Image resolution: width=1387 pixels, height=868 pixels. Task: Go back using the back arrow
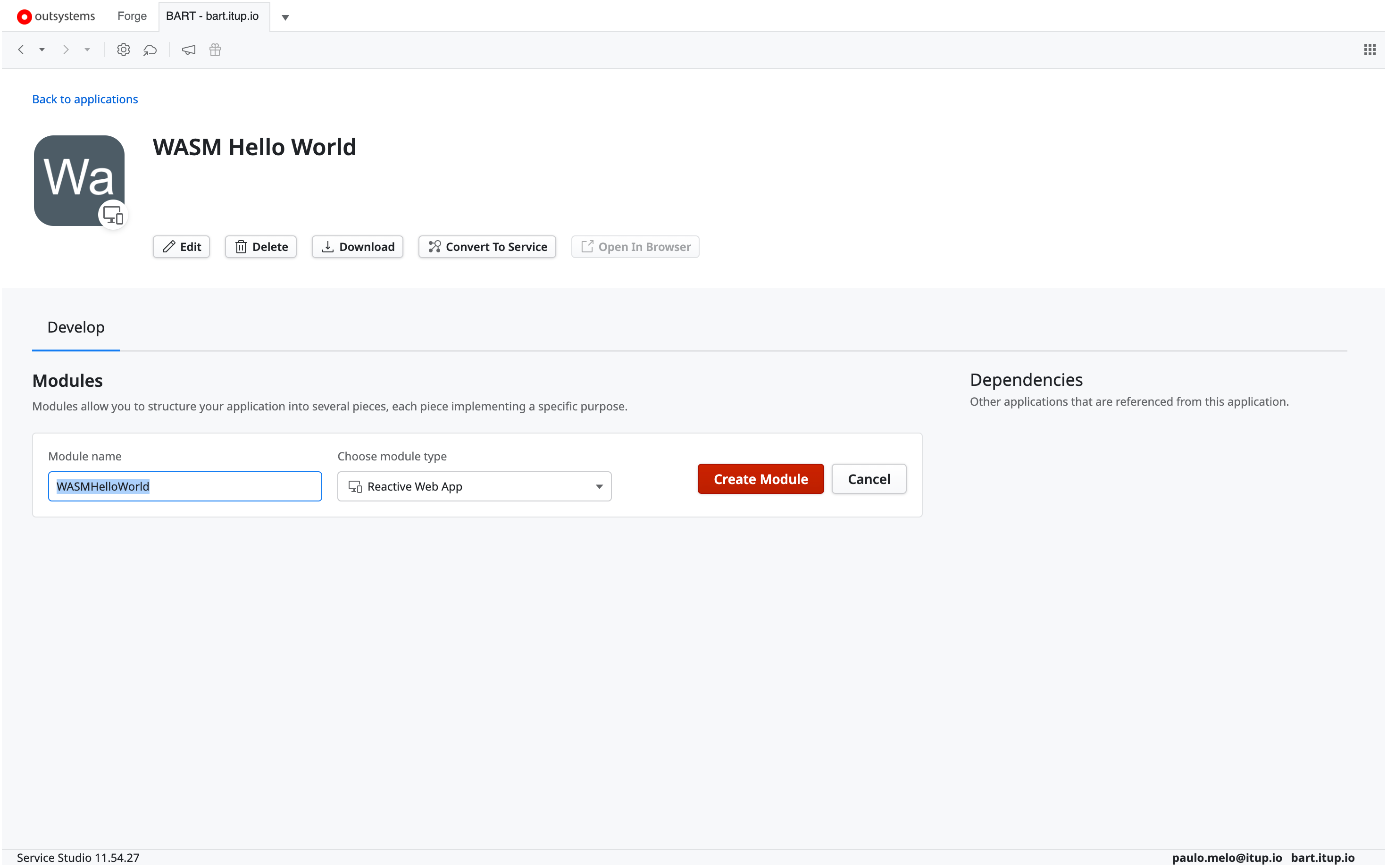point(21,50)
